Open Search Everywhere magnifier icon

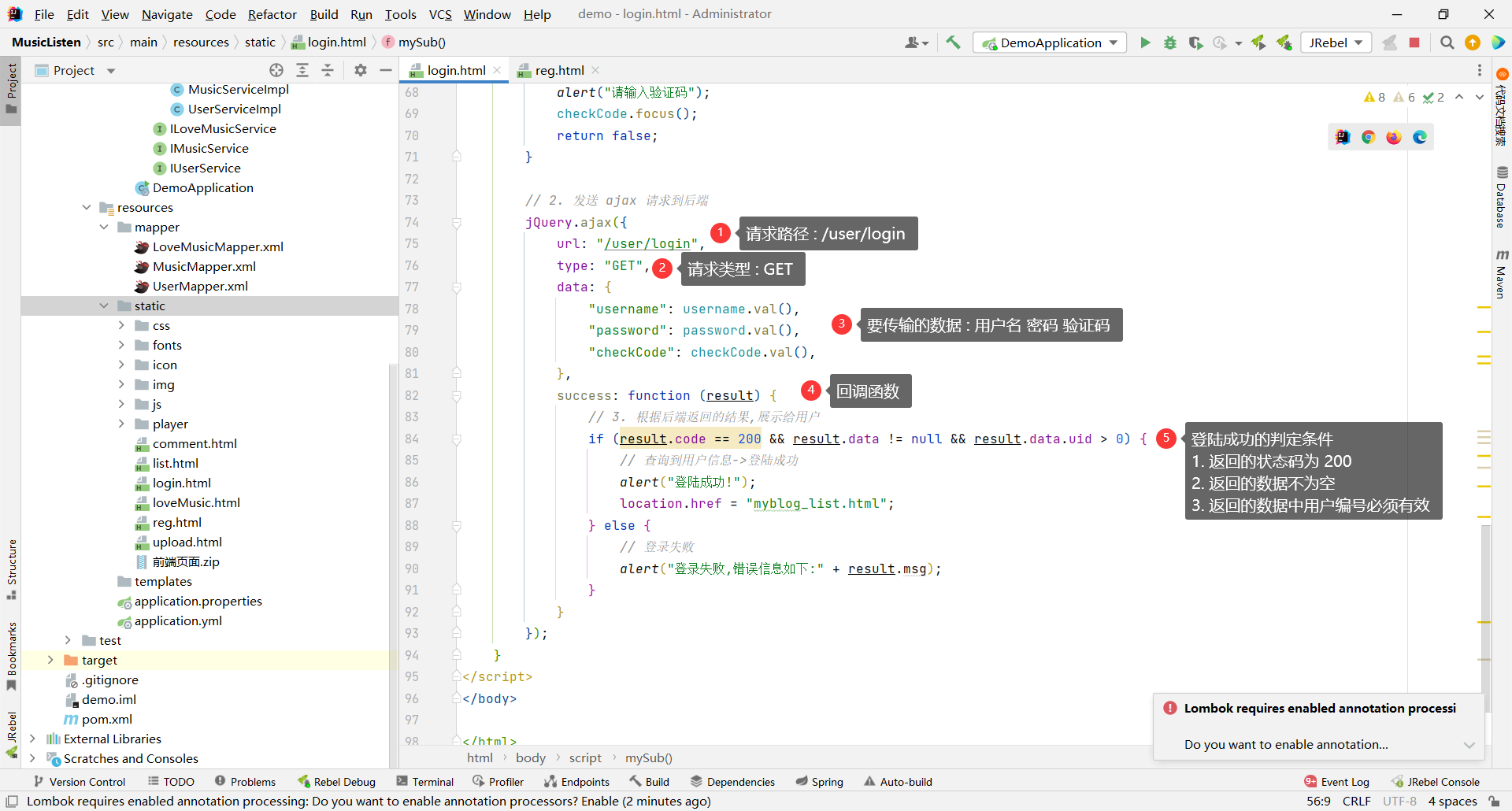point(1447,43)
